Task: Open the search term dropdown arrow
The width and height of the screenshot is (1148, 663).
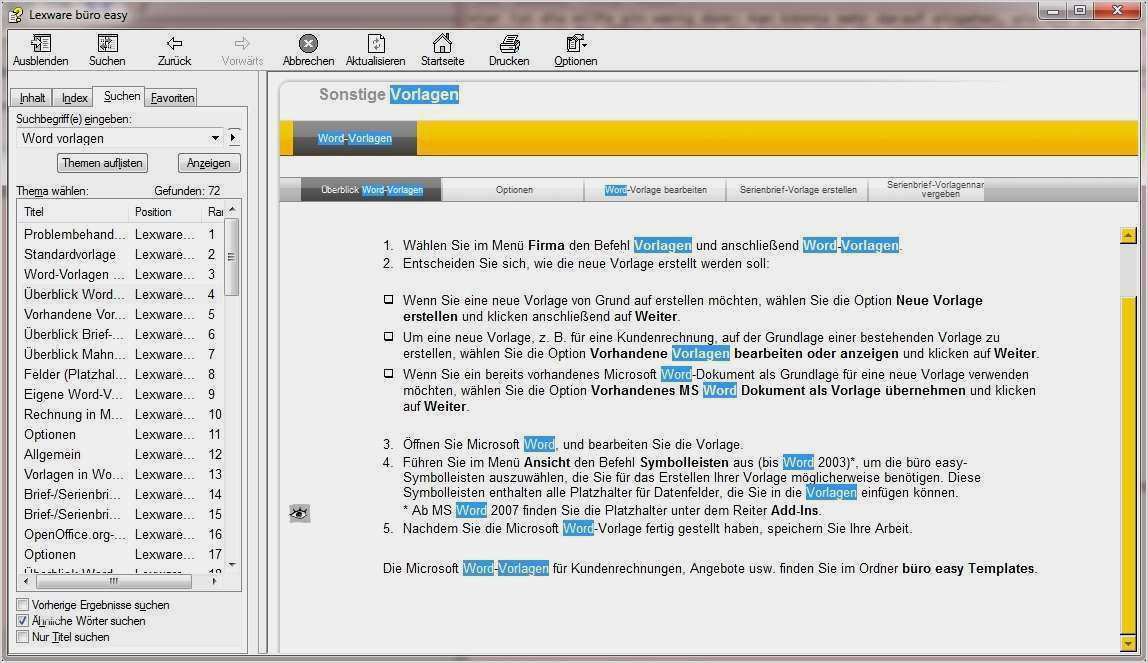Action: pos(215,138)
